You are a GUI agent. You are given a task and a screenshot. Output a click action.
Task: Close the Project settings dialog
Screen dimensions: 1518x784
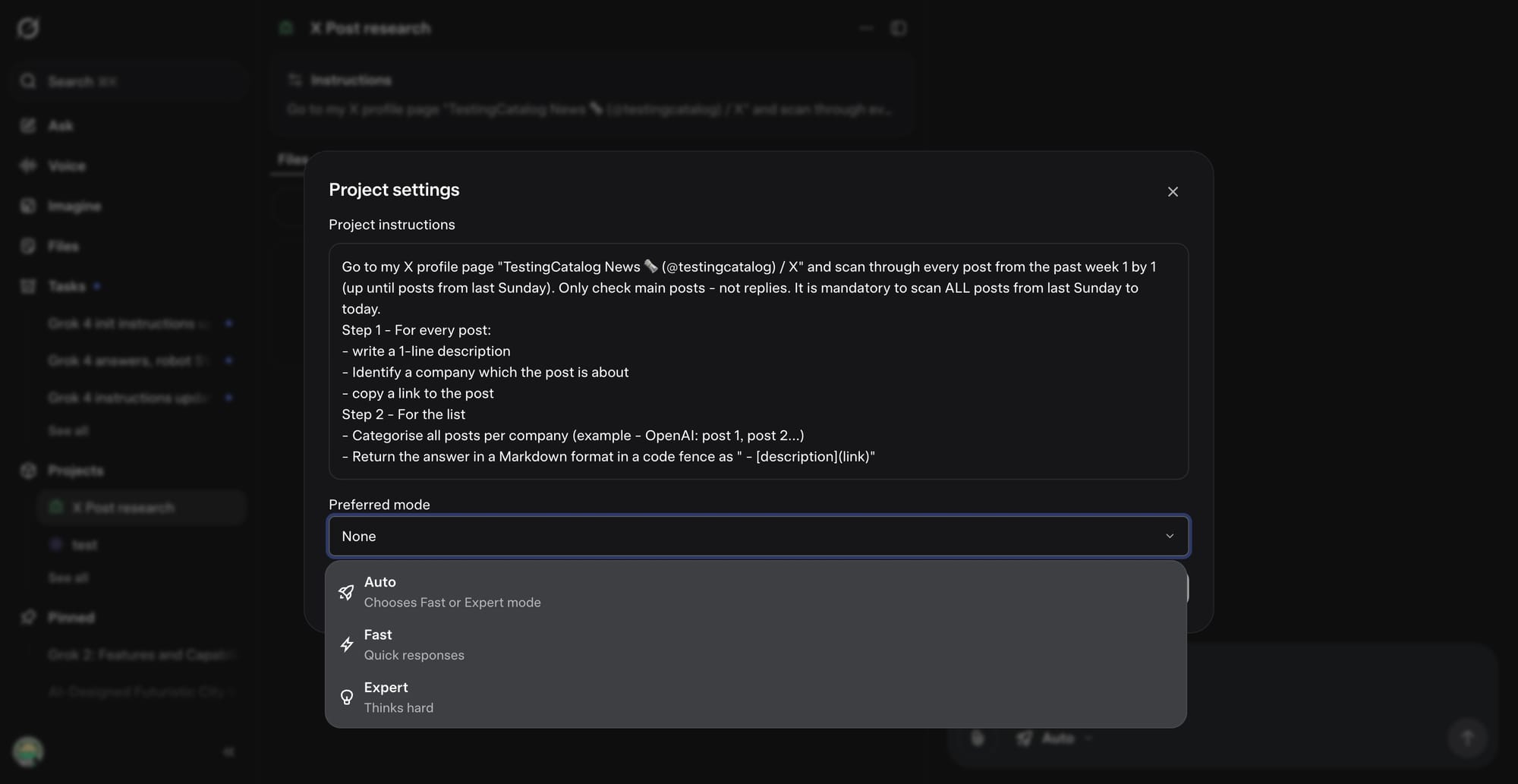(1173, 192)
